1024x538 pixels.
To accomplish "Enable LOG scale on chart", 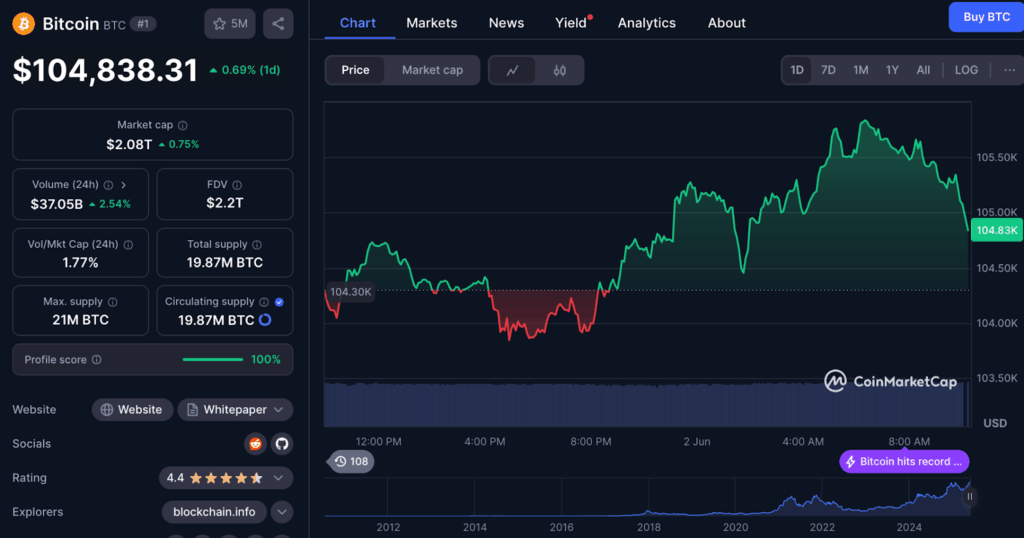I will (x=966, y=70).
